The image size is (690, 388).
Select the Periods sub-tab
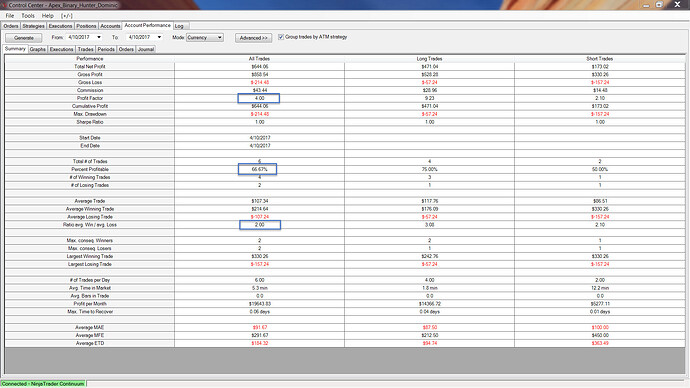106,49
